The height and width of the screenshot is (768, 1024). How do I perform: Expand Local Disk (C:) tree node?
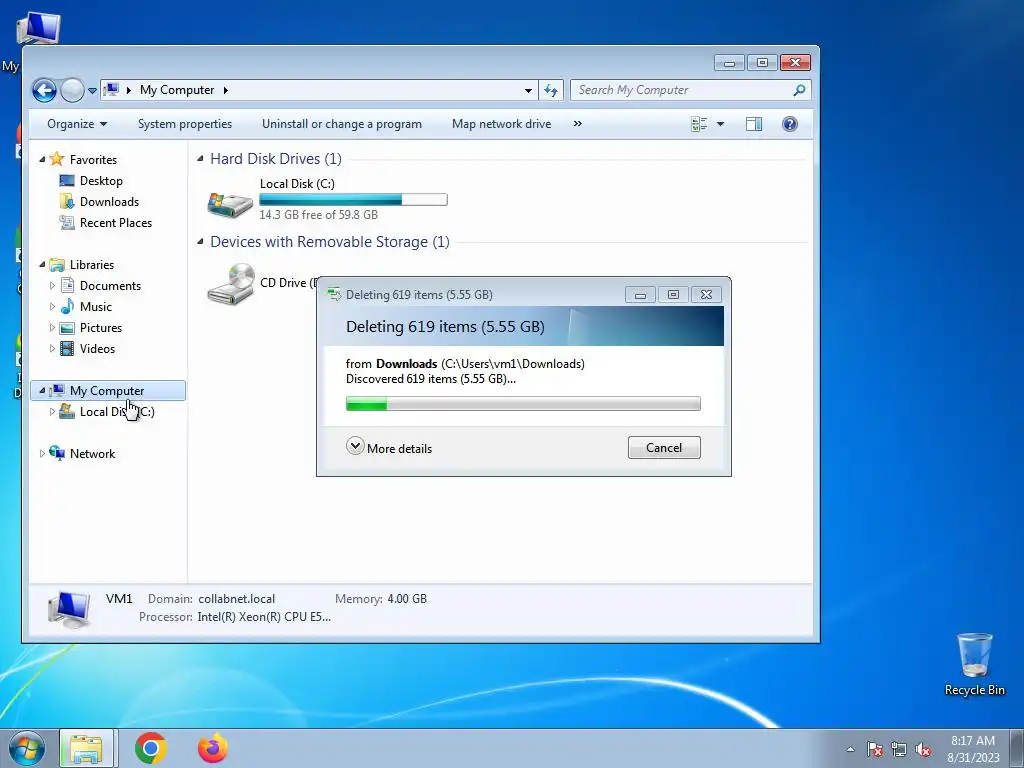(x=52, y=411)
